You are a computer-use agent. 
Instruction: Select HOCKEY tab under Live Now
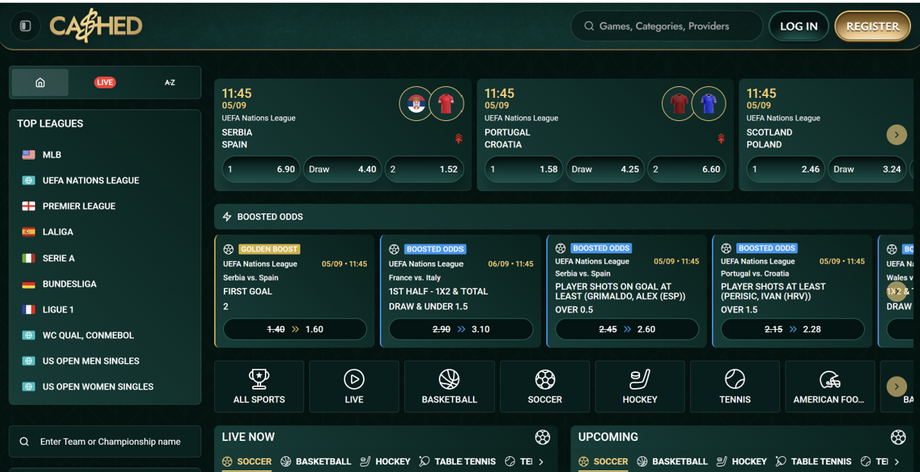(x=385, y=461)
